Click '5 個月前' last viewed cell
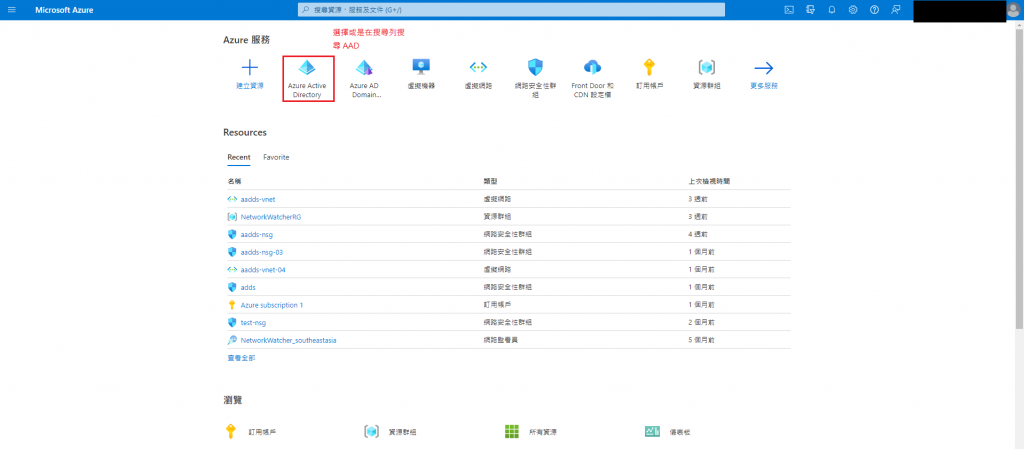This screenshot has width=1024, height=449. point(701,340)
